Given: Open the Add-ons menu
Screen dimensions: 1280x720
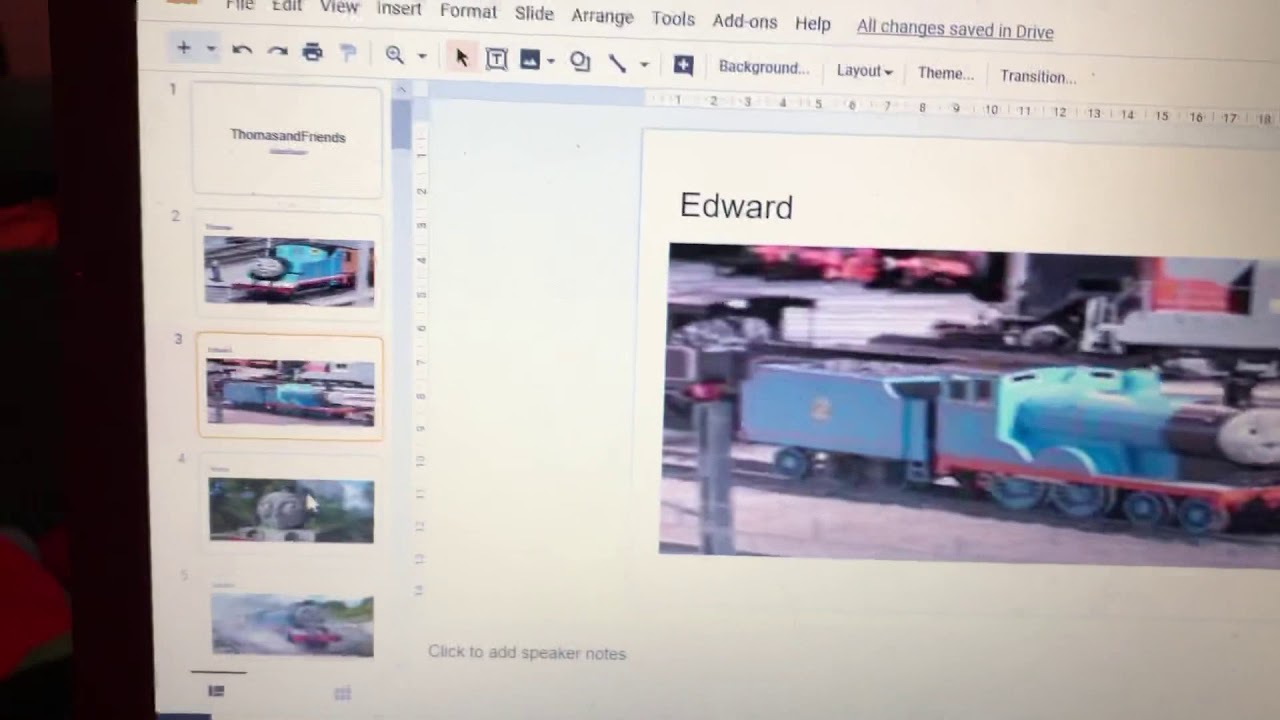Looking at the screenshot, I should [x=745, y=21].
